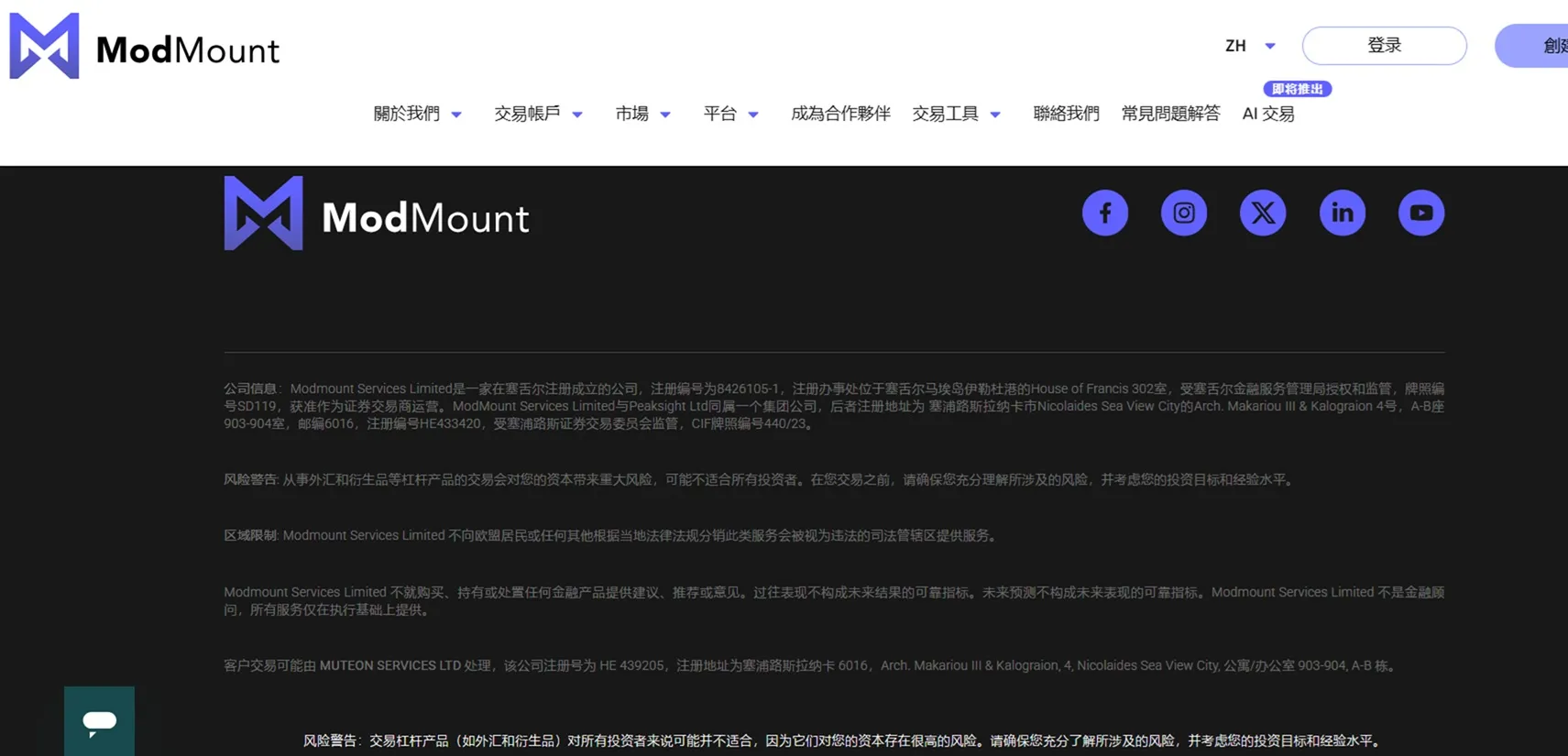Open the 關於我們 menu item
The height and width of the screenshot is (756, 1568).
pyautogui.click(x=406, y=114)
